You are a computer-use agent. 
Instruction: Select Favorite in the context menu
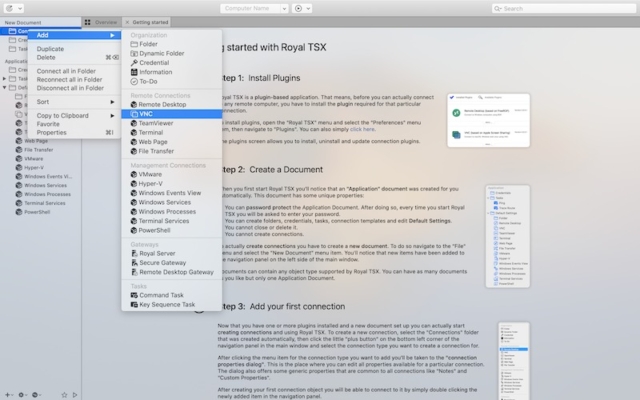point(74,124)
